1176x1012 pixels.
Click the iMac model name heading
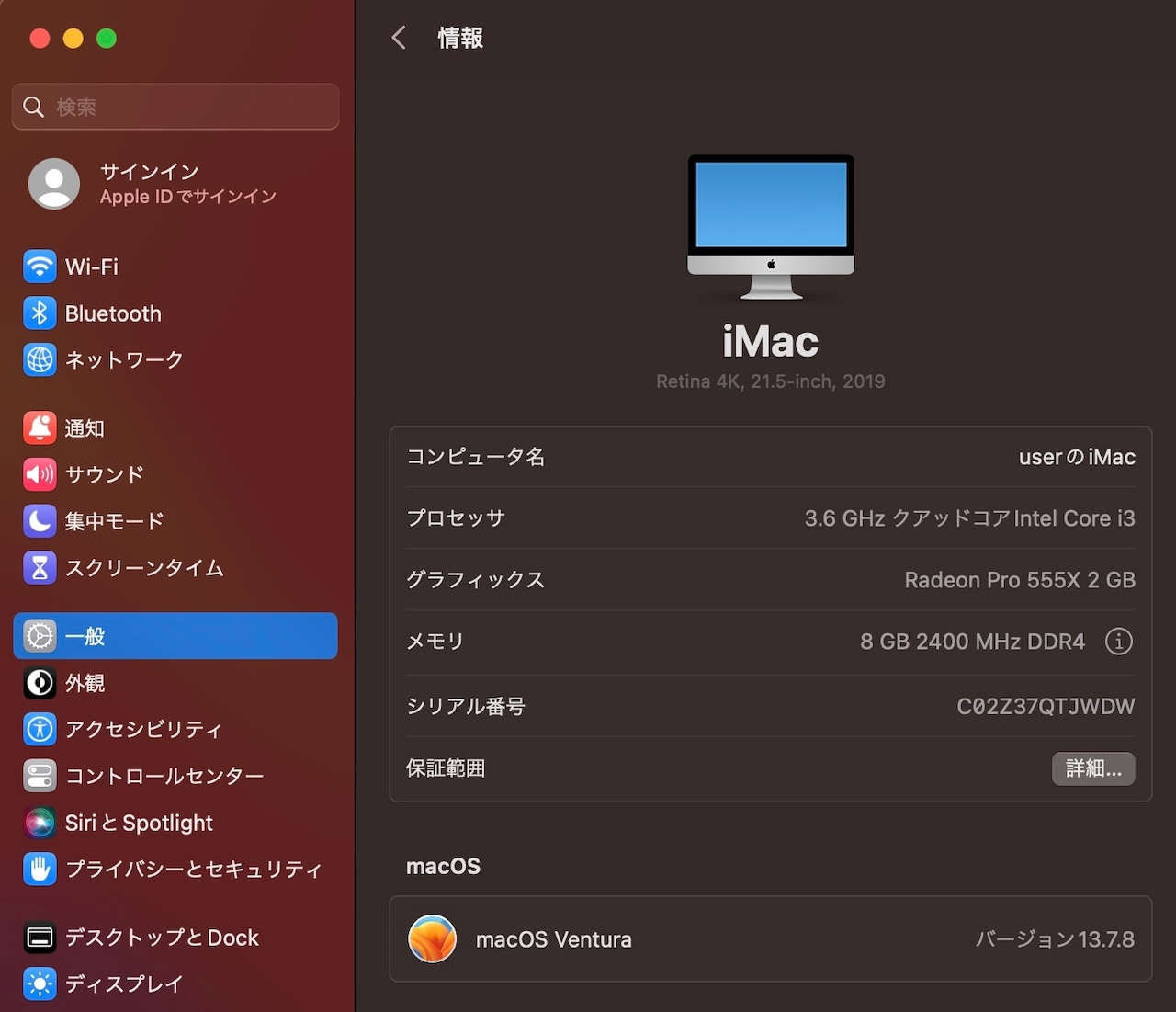click(x=771, y=342)
